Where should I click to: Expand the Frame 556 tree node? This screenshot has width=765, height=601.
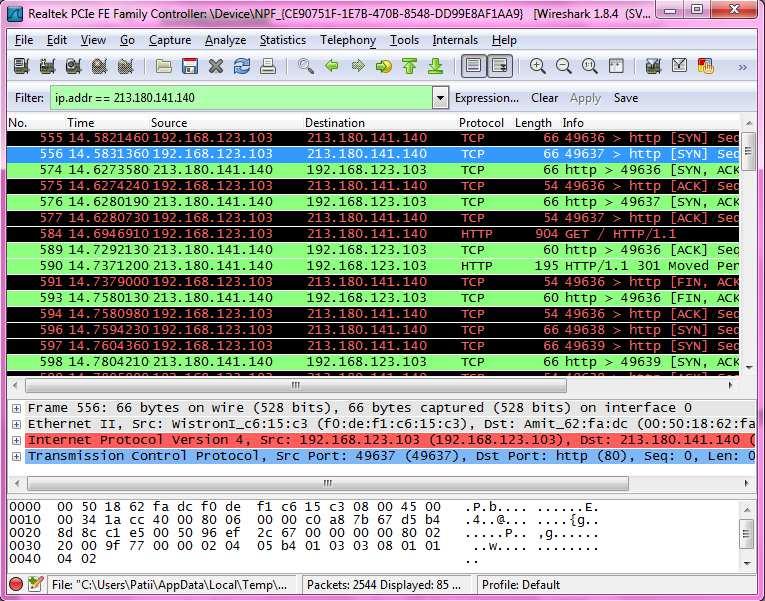16,408
